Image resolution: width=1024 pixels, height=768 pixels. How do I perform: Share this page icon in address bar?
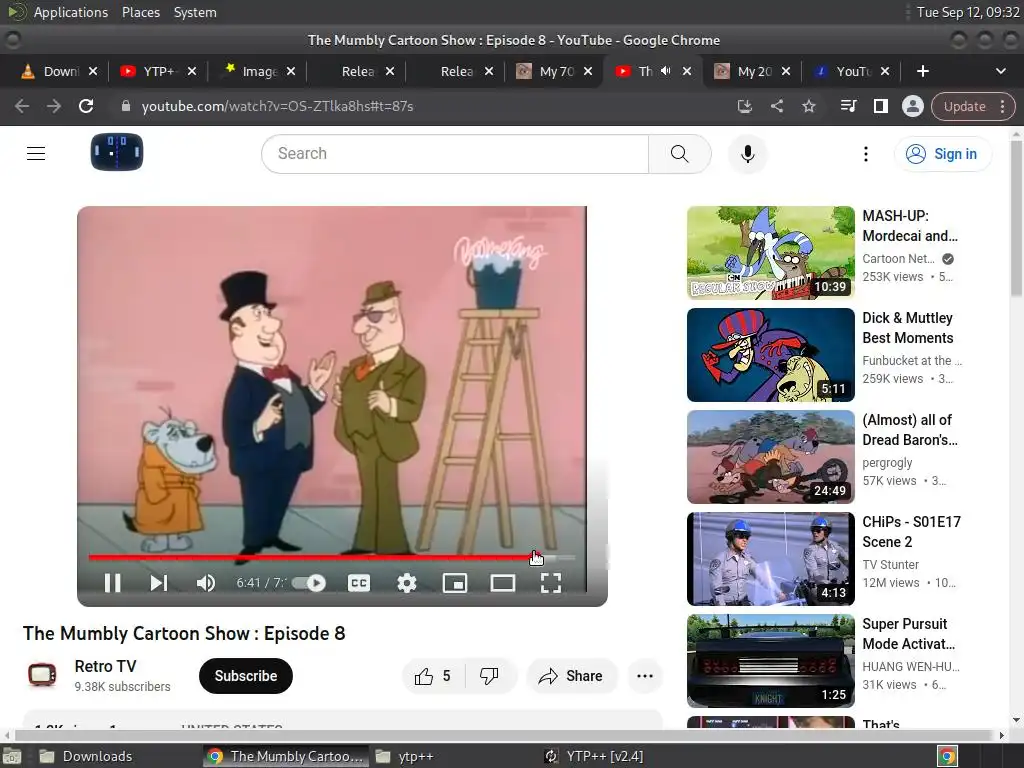tap(776, 106)
